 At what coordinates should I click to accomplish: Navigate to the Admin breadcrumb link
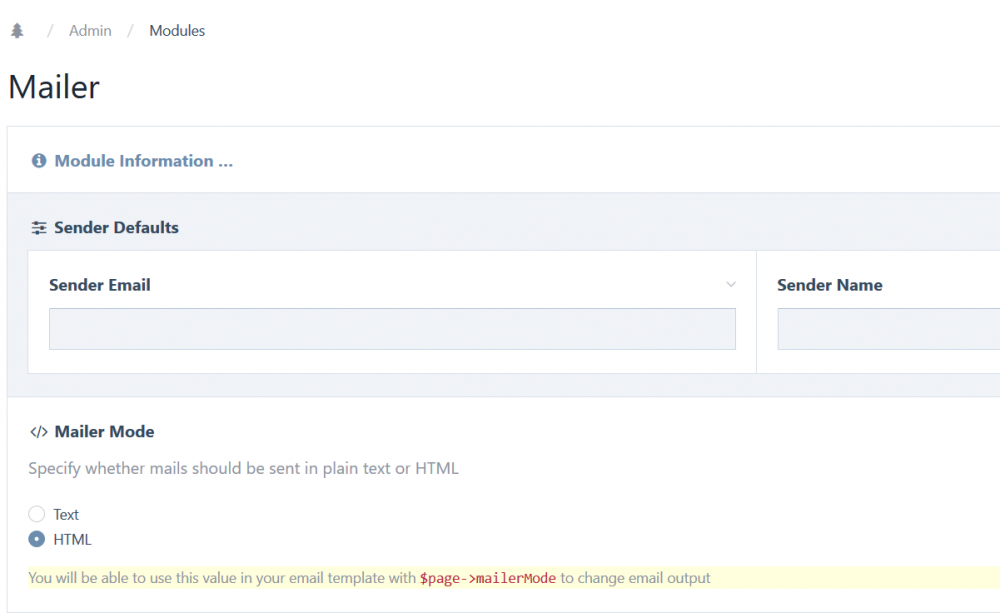click(x=90, y=30)
